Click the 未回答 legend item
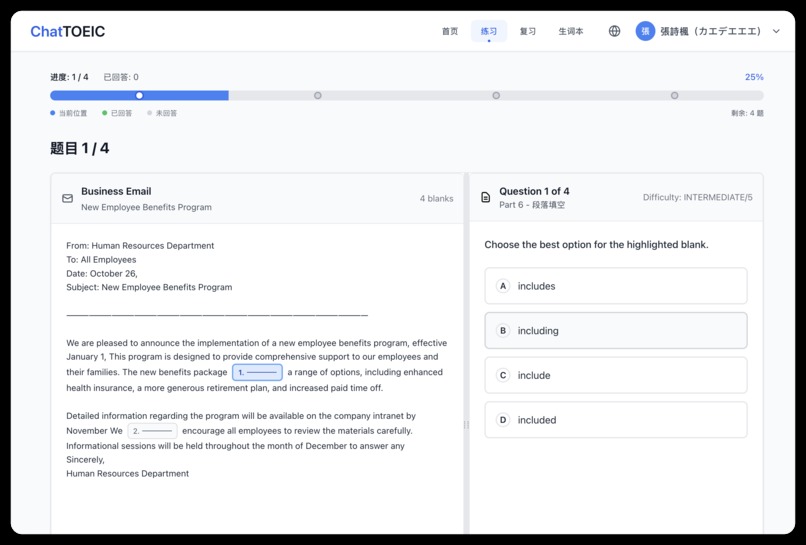 click(162, 113)
